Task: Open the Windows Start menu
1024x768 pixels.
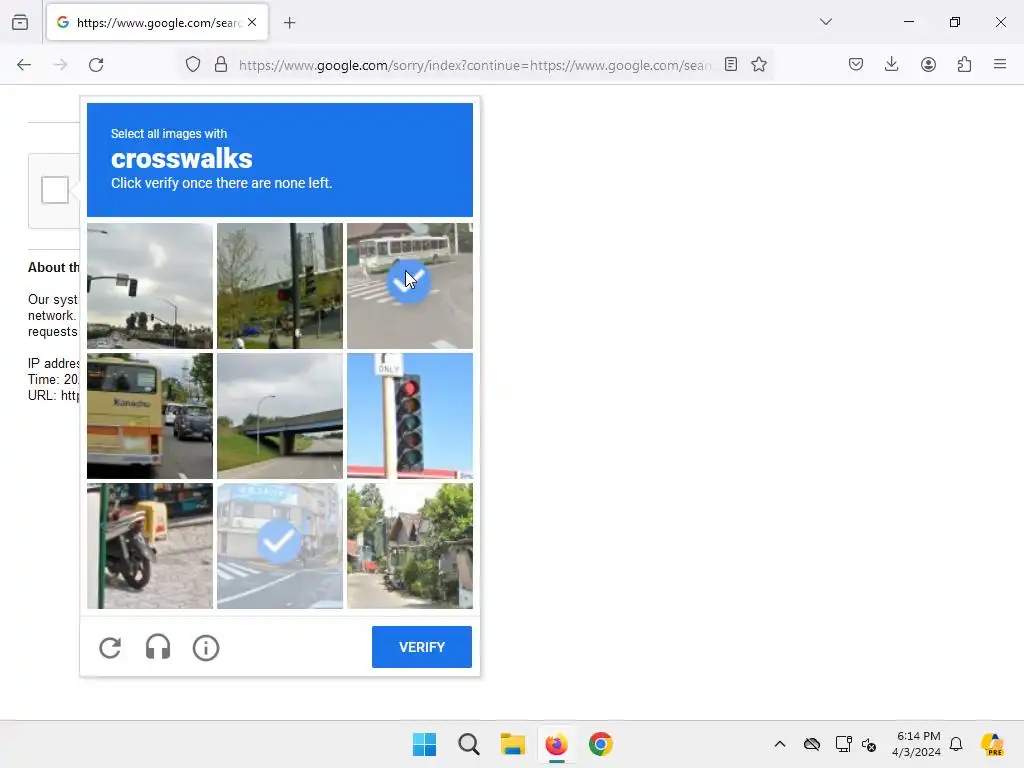Action: (x=424, y=744)
